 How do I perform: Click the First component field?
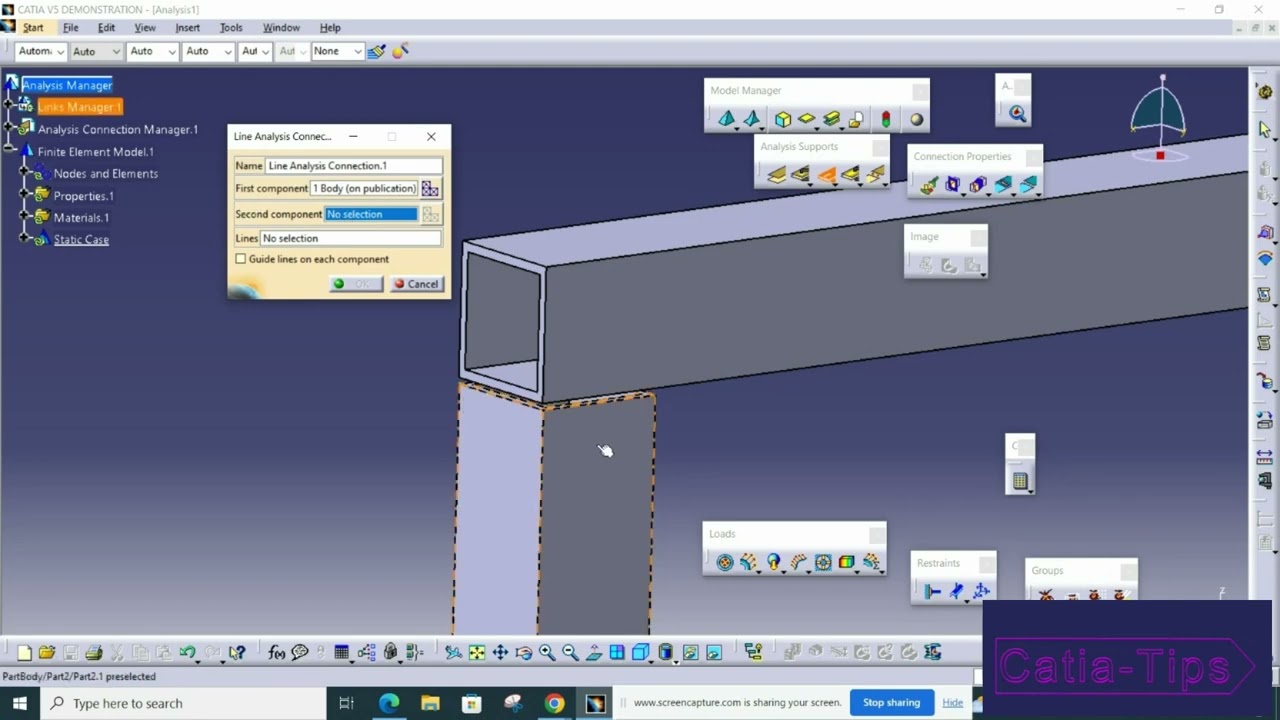click(x=364, y=188)
